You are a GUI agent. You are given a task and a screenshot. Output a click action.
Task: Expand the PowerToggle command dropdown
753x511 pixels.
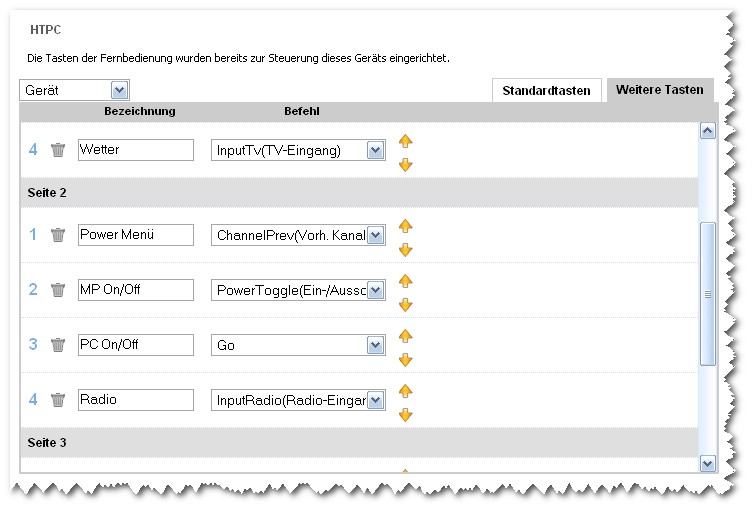375,290
